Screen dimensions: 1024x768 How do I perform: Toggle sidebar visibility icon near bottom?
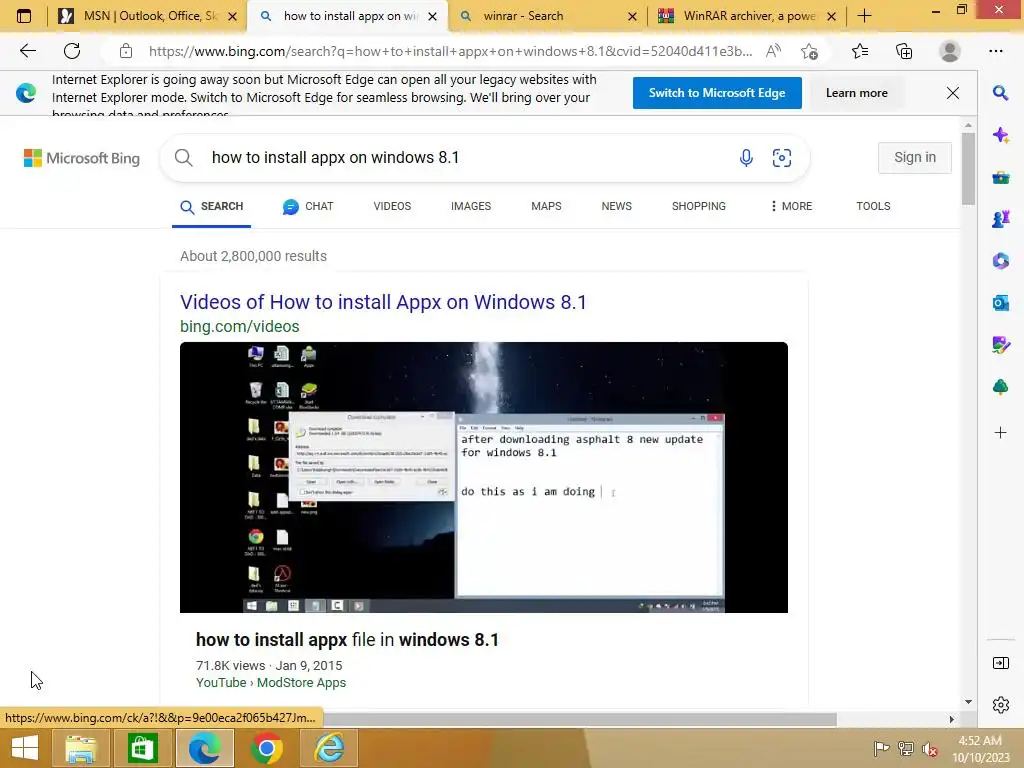[1000, 664]
